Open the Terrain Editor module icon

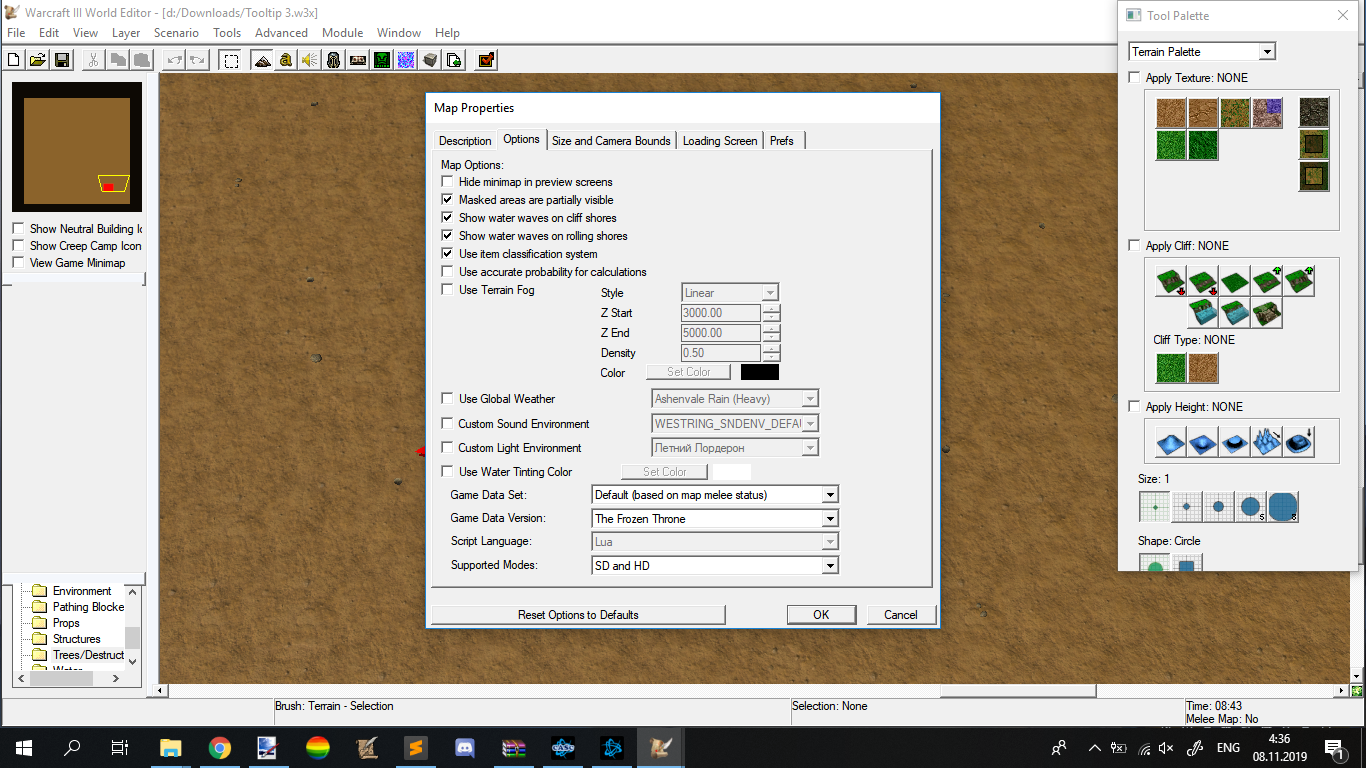262,60
